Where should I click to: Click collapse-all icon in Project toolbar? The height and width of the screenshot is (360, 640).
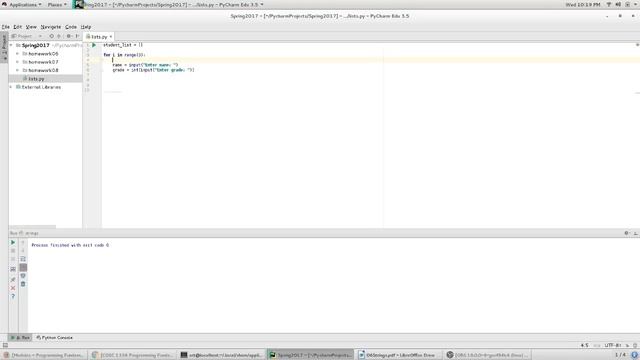coord(59,36)
